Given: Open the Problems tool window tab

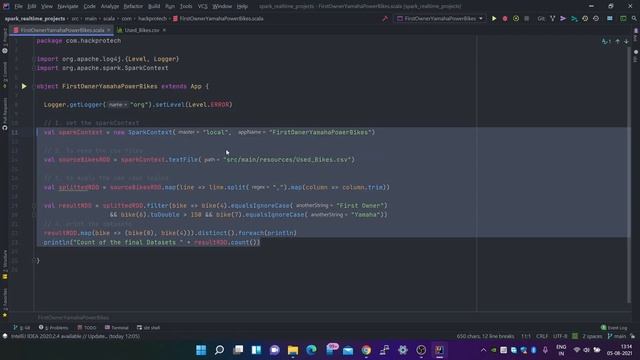Looking at the screenshot, I should pyautogui.click(x=53, y=327).
